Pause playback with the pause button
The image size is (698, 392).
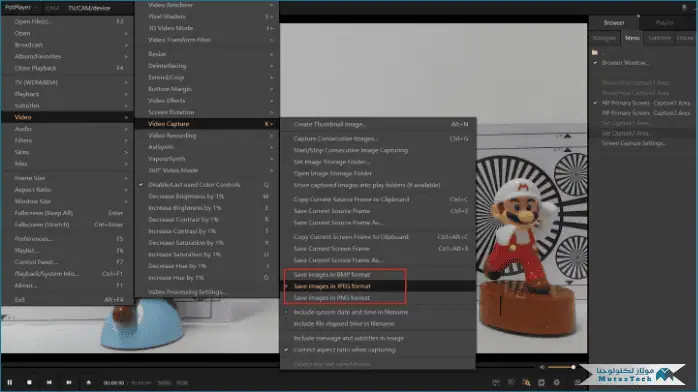[x=10, y=382]
